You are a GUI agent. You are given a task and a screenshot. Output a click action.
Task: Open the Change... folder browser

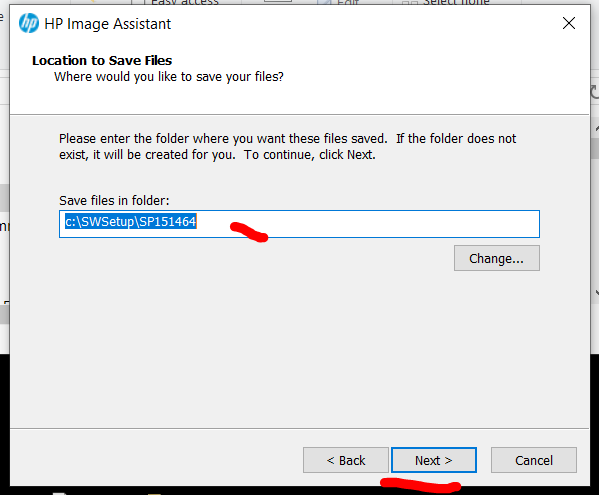point(497,259)
